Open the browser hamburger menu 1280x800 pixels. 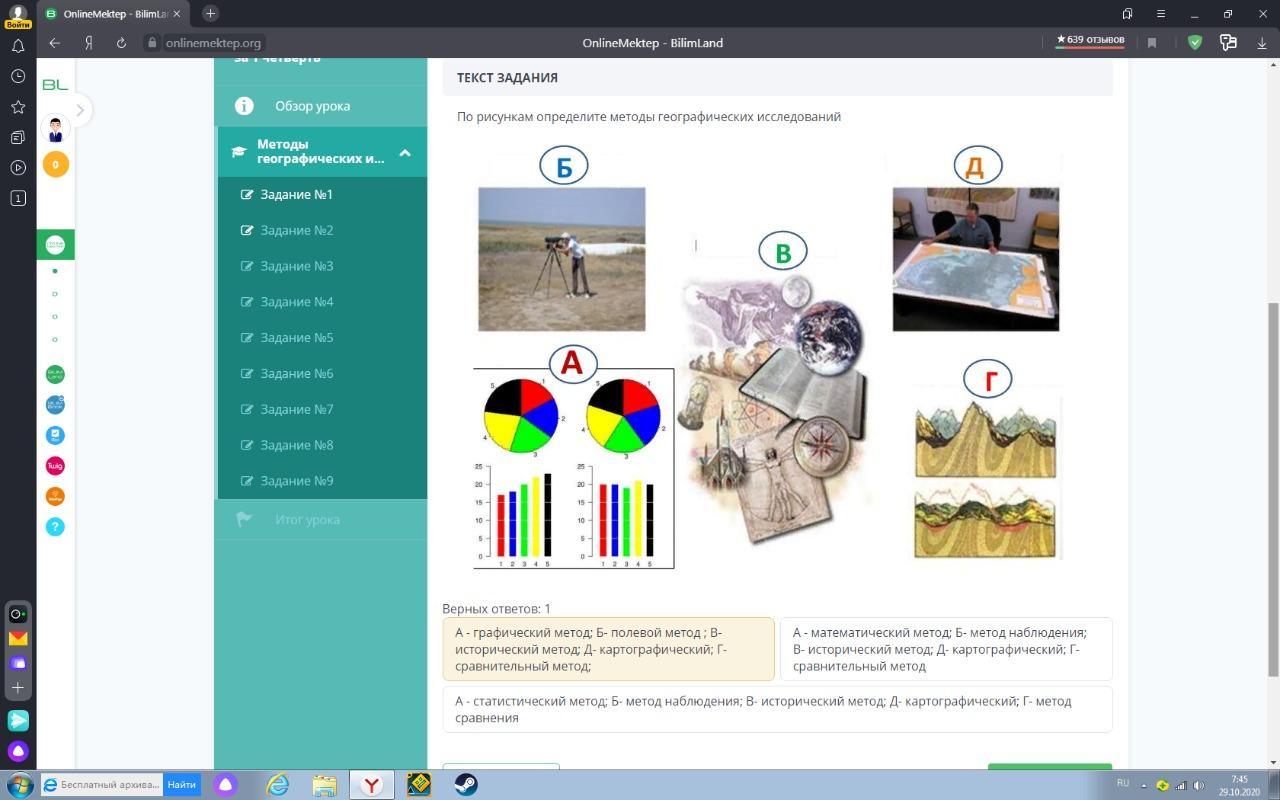(1161, 14)
